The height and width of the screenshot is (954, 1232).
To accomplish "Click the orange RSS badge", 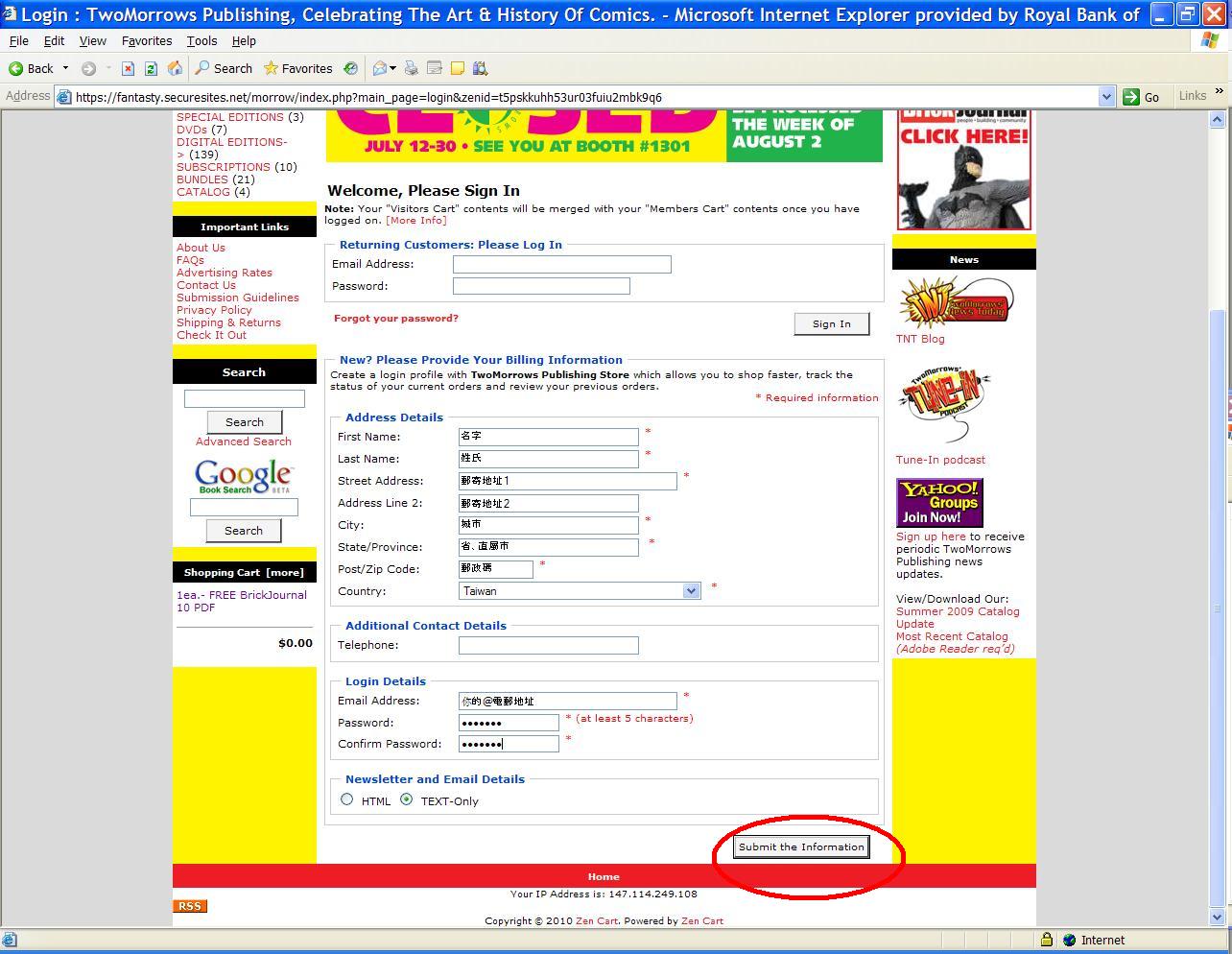I will tap(190, 906).
